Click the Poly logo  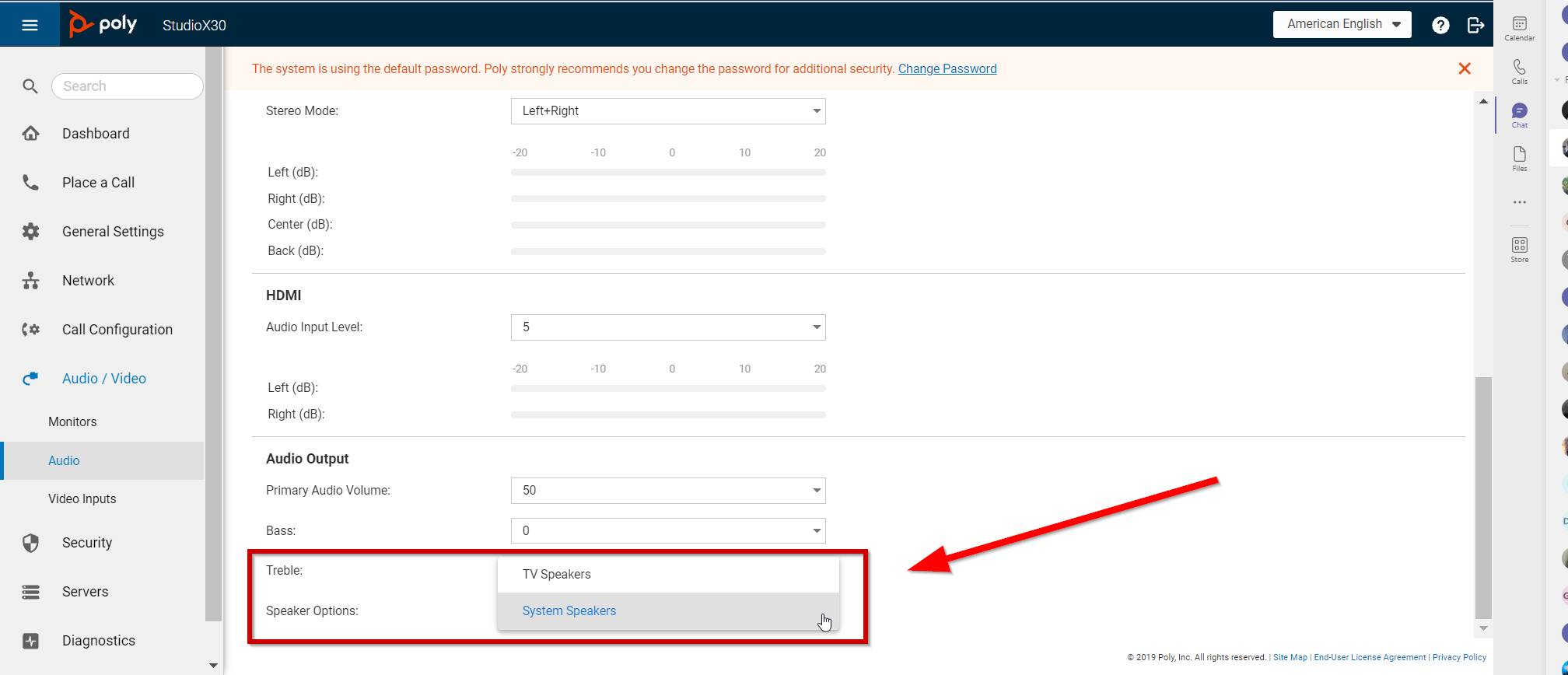[x=103, y=24]
